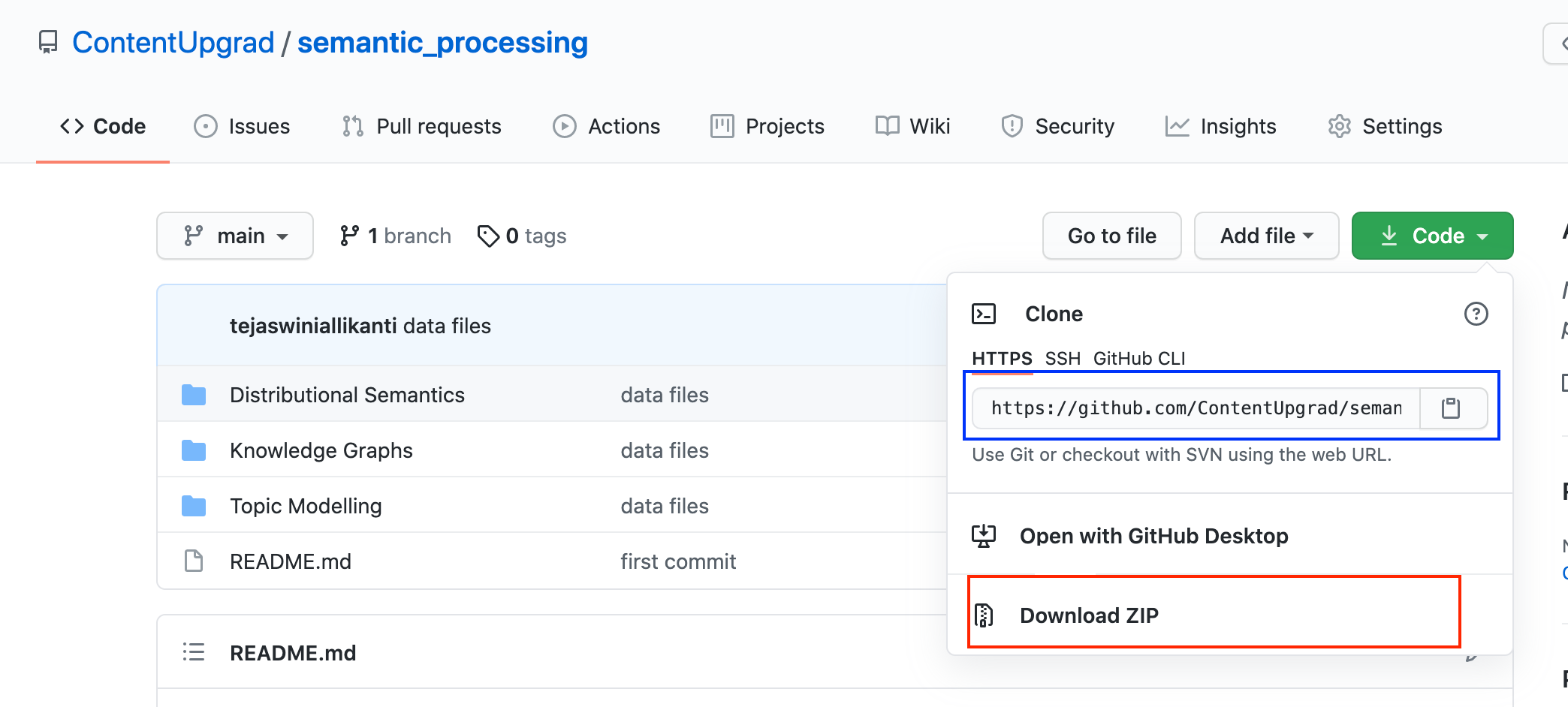Click the terminal icon next to Clone
The image size is (1568, 707).
tap(984, 314)
